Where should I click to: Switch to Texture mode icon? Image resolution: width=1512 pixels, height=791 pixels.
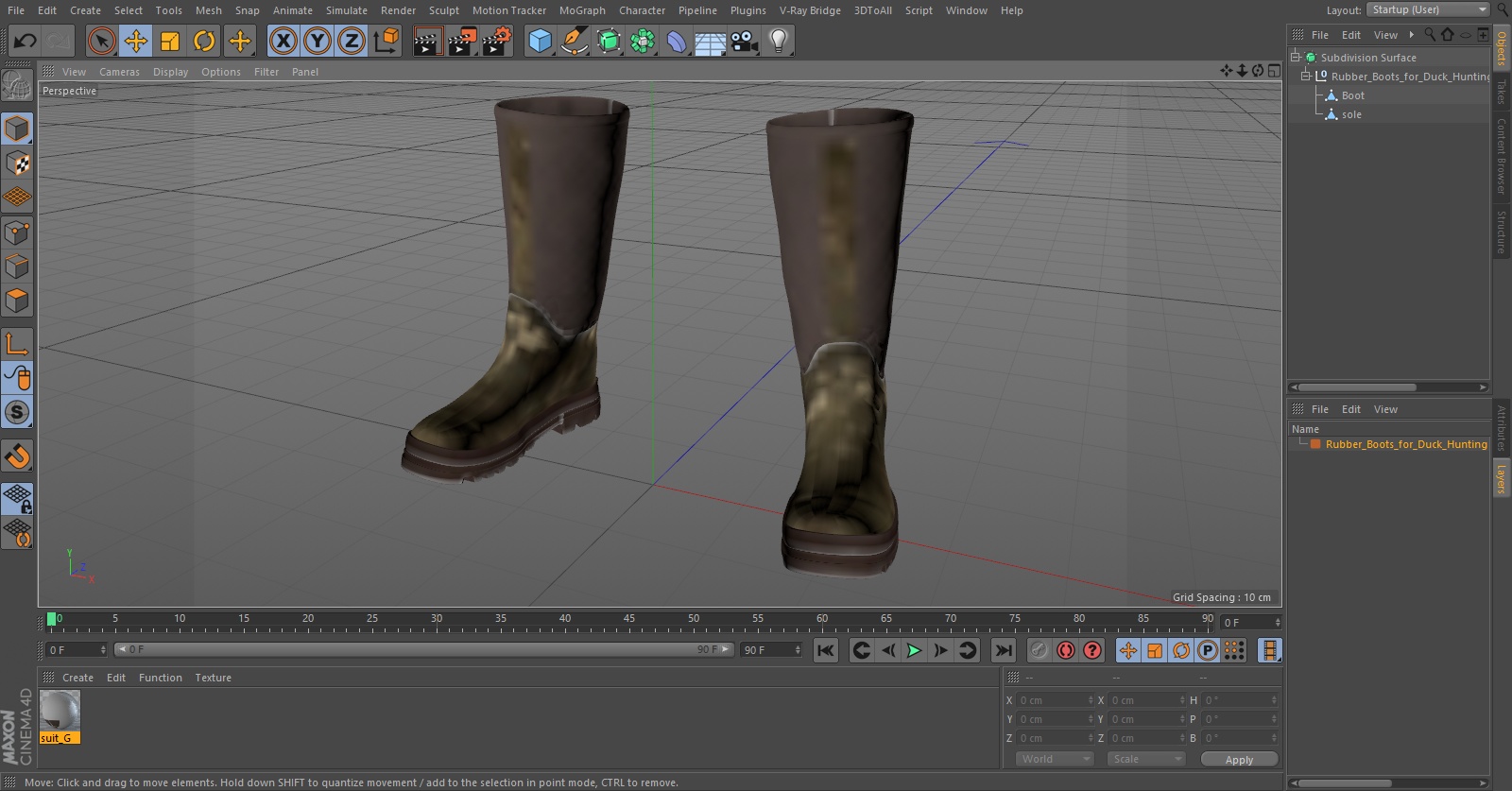[17, 163]
